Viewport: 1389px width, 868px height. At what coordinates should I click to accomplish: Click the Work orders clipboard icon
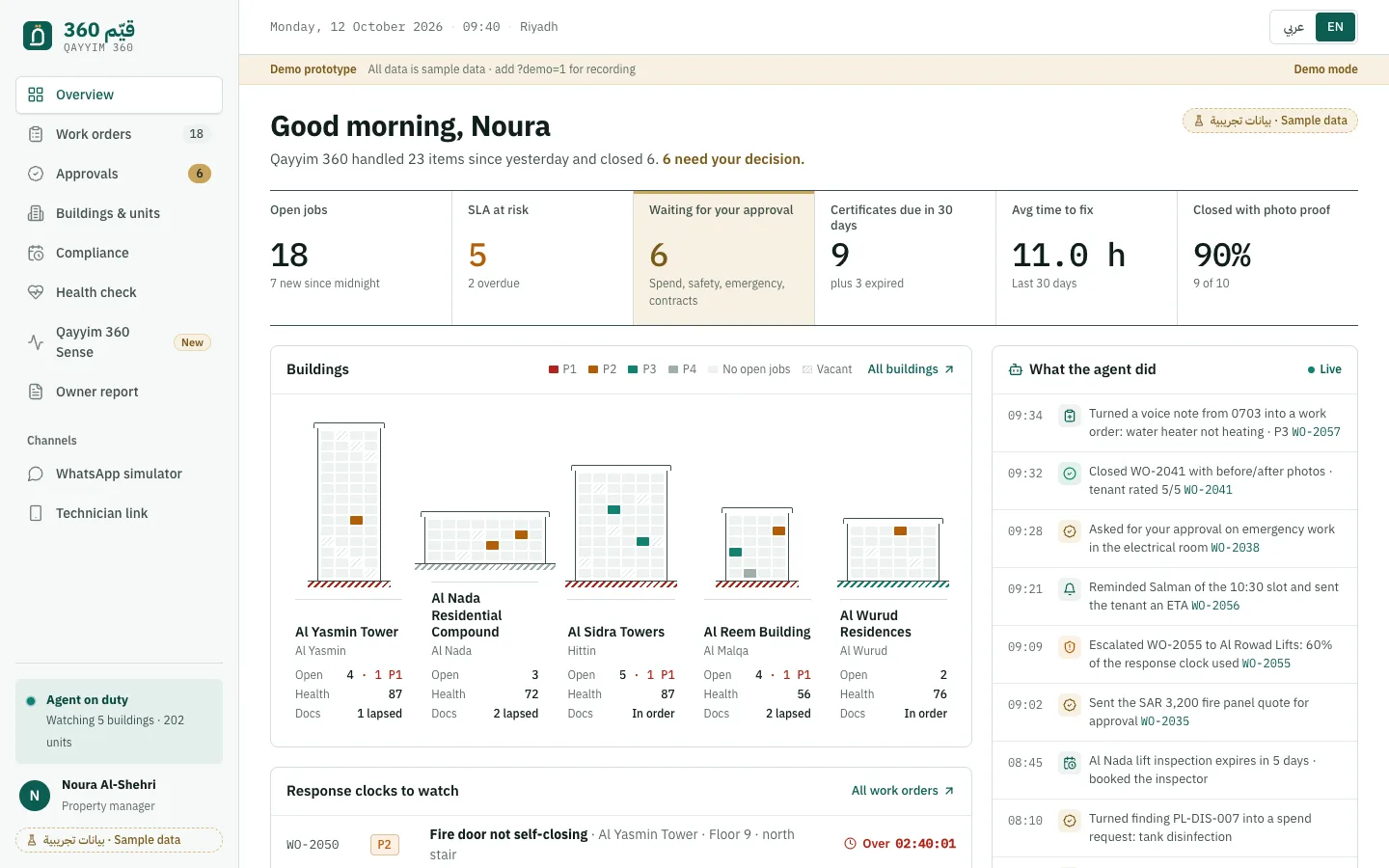36,134
